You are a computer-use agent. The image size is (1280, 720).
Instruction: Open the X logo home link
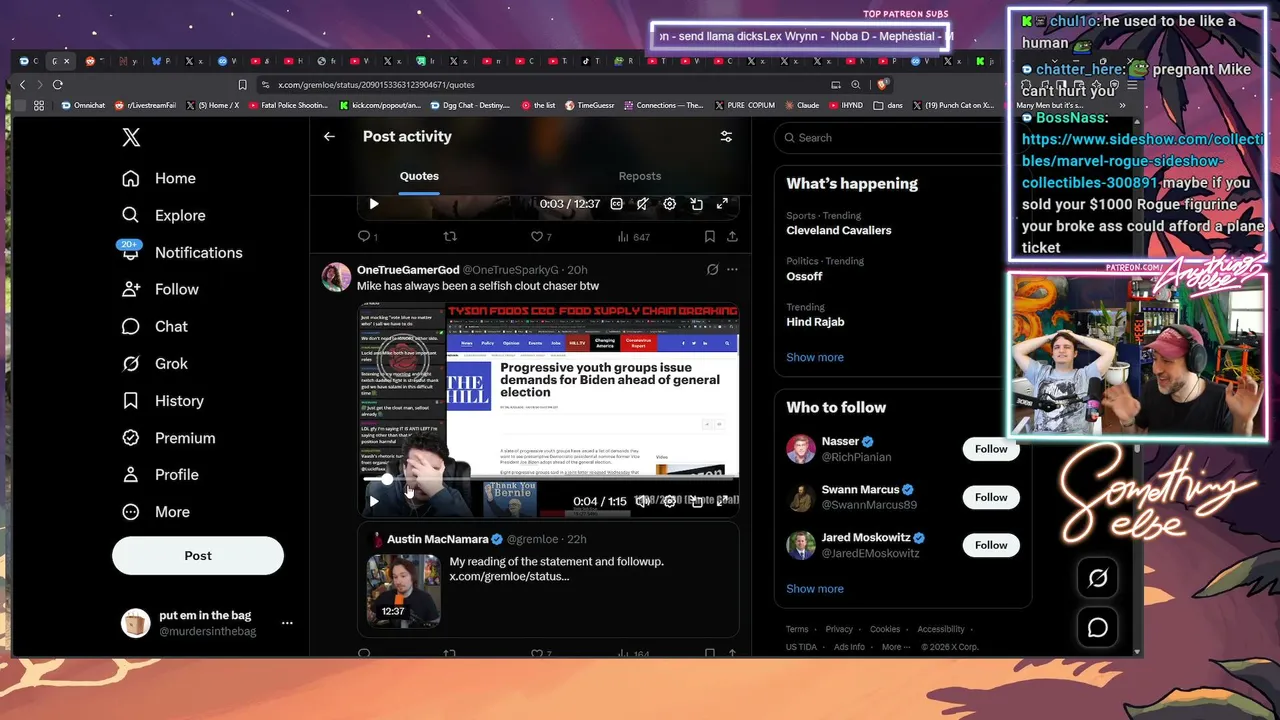tap(131, 137)
